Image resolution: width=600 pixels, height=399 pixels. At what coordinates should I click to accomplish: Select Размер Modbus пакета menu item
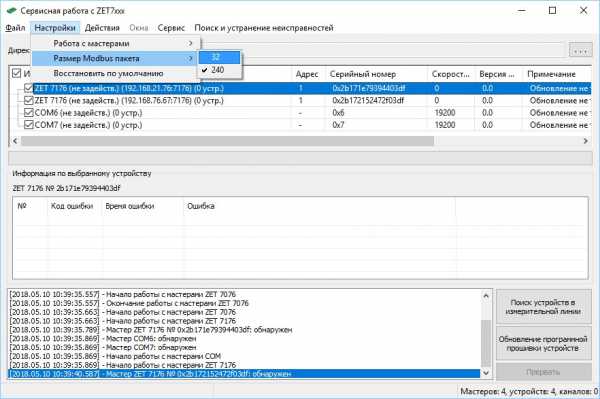point(115,59)
